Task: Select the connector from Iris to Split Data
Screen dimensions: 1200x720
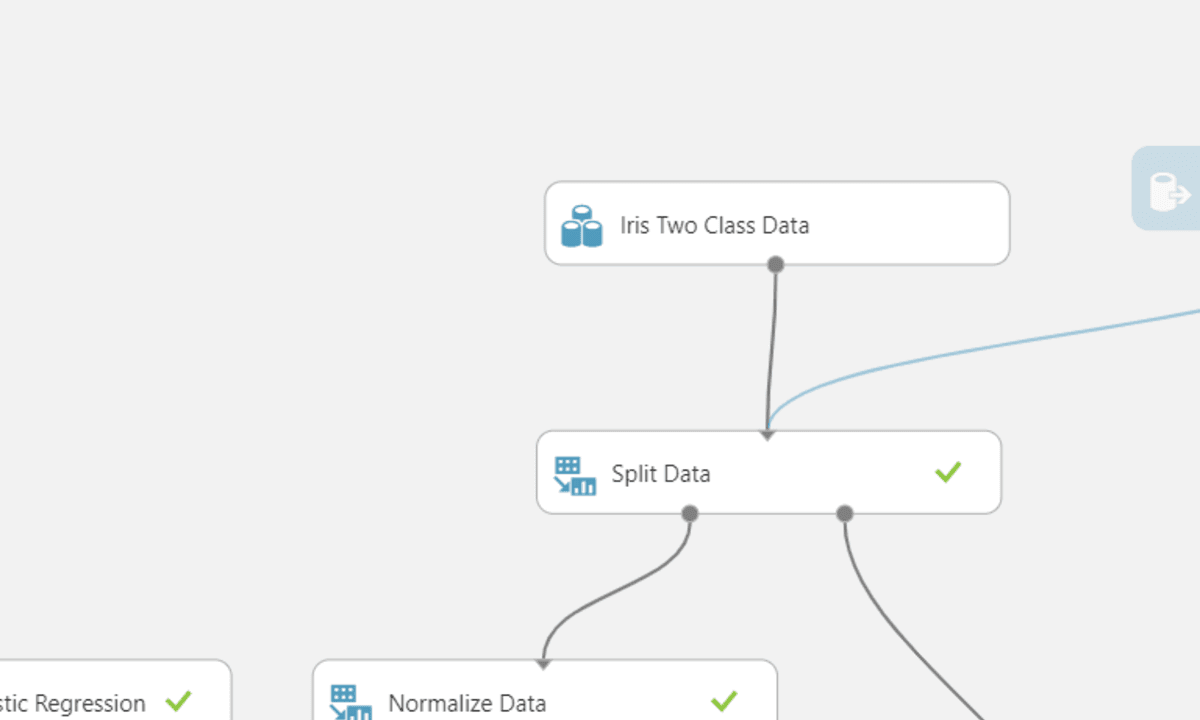Action: pyautogui.click(x=772, y=350)
